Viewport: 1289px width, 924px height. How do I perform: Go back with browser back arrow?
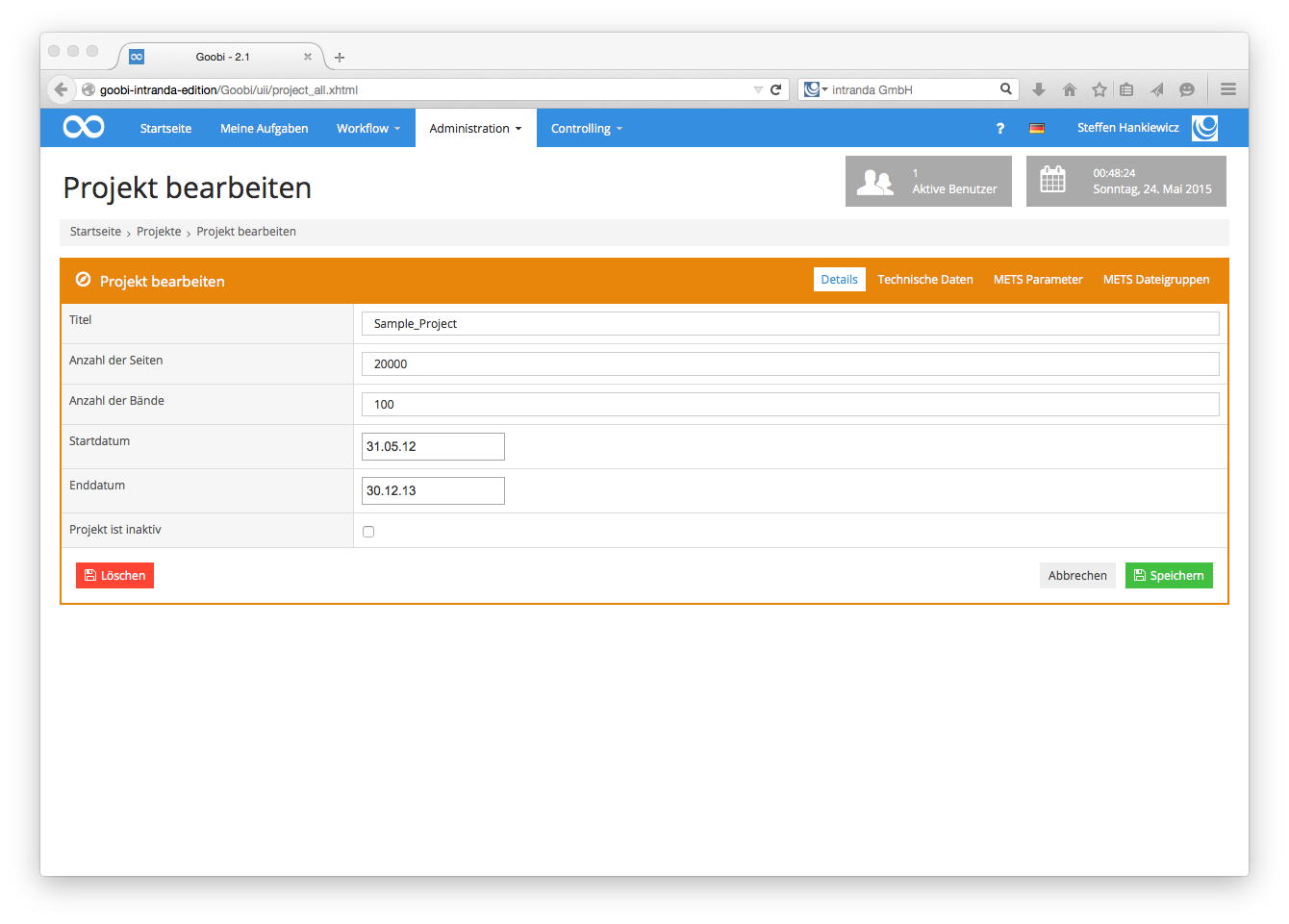(61, 89)
